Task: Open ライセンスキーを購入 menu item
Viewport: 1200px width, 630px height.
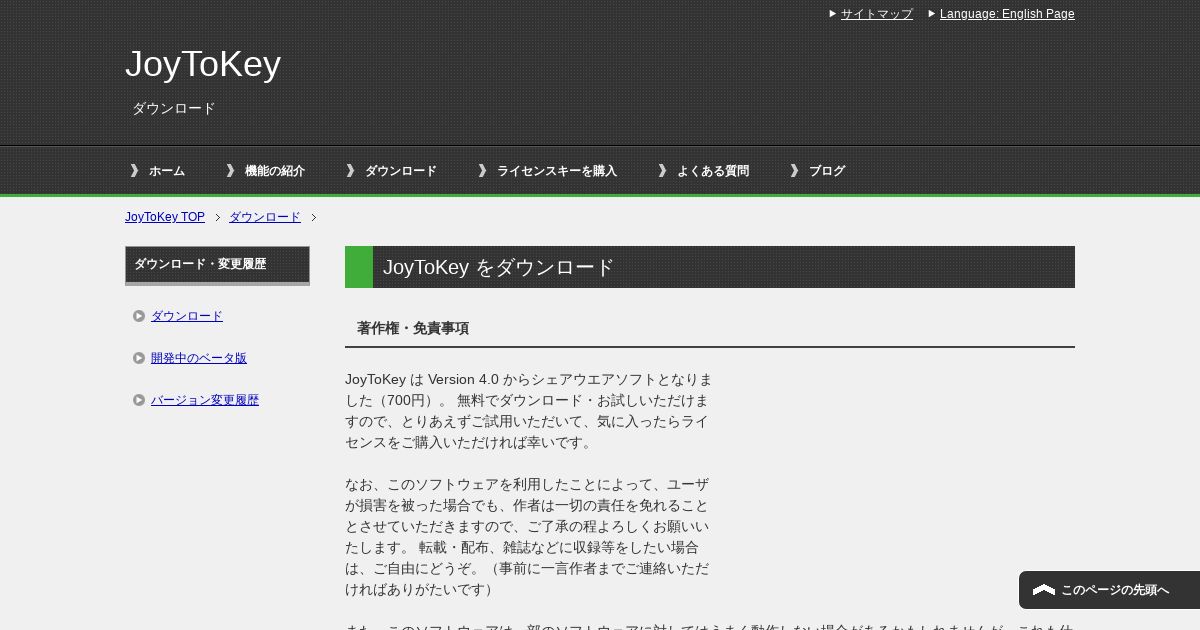Action: [557, 171]
